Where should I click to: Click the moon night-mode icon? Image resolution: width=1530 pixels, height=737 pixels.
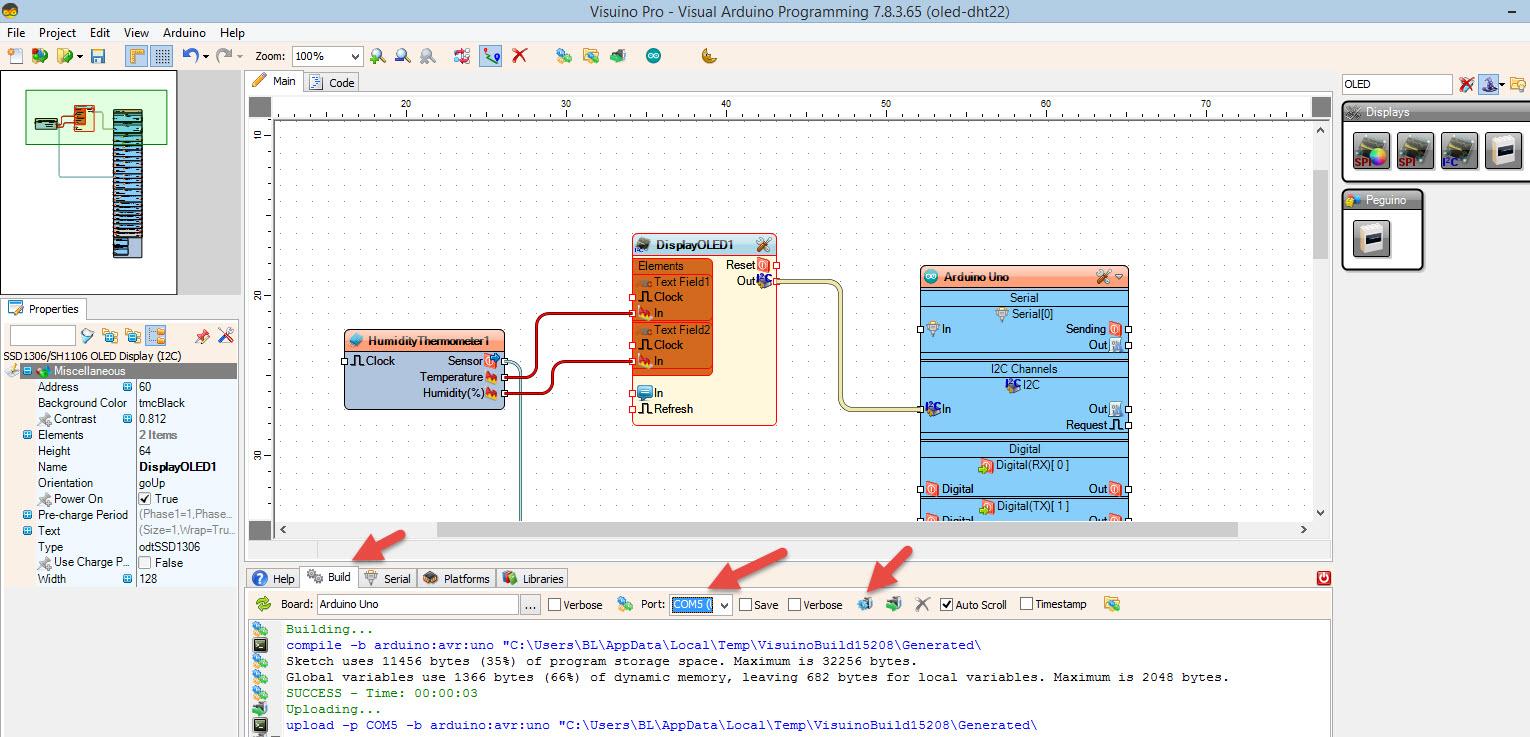[x=709, y=56]
